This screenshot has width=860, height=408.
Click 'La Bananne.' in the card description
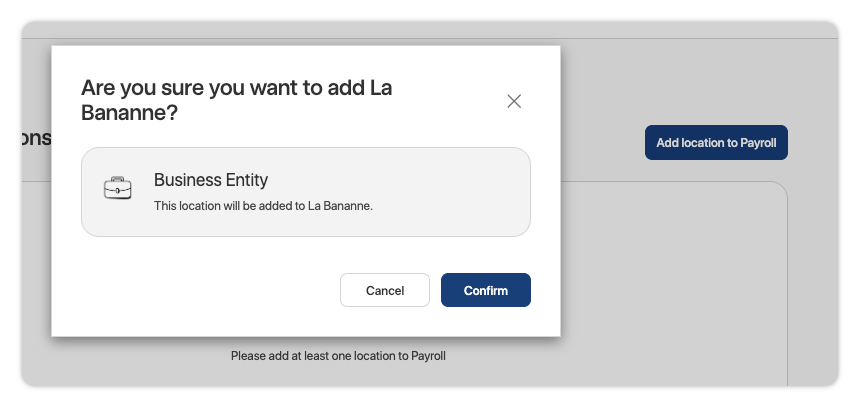click(x=340, y=206)
